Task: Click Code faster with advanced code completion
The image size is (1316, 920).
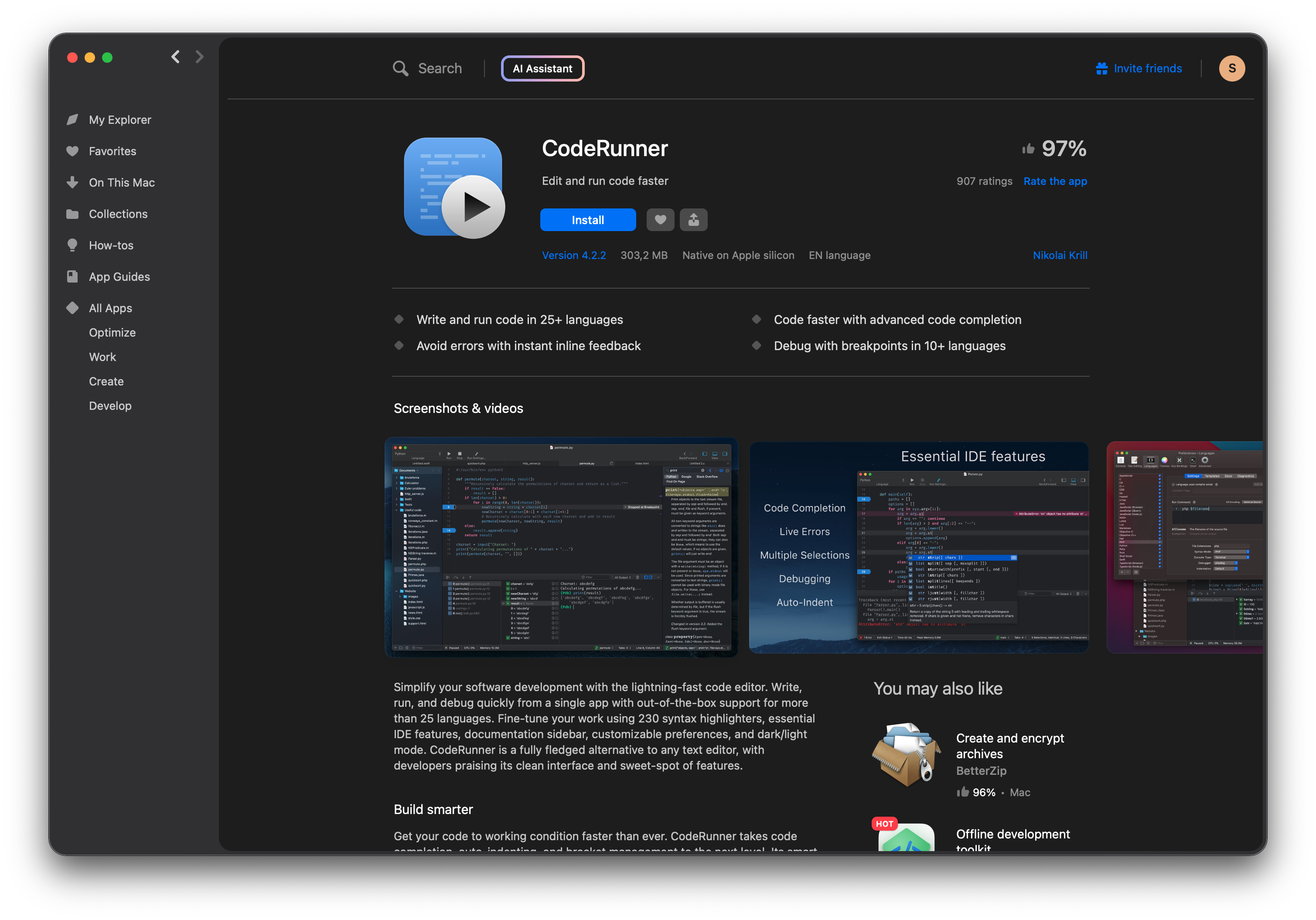Action: click(x=897, y=320)
